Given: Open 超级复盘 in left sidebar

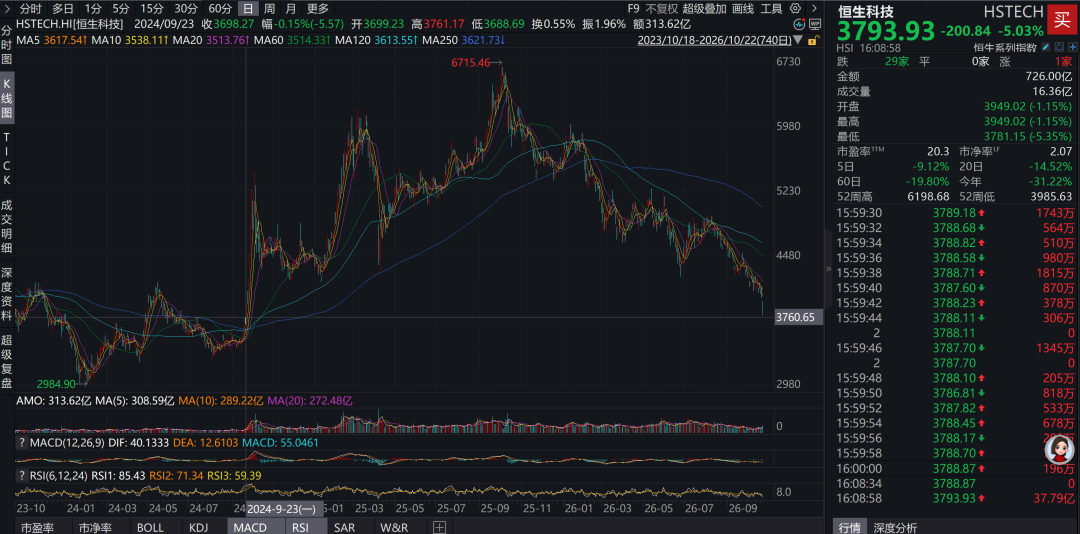Looking at the screenshot, I should [6, 361].
